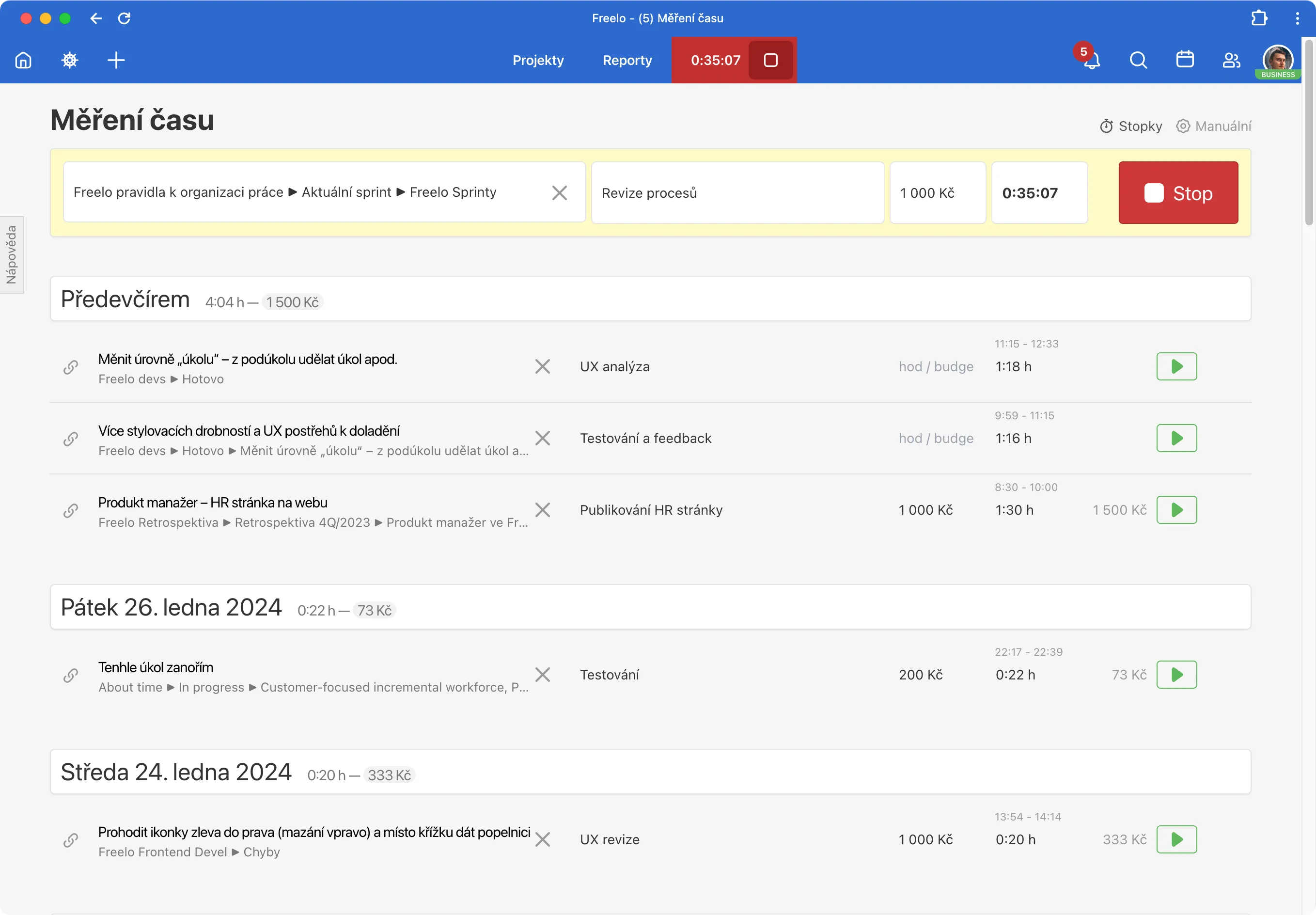Open task 'Produkt manažer – HR stránka na webu'
Image resolution: width=1316 pixels, height=915 pixels.
(x=213, y=503)
